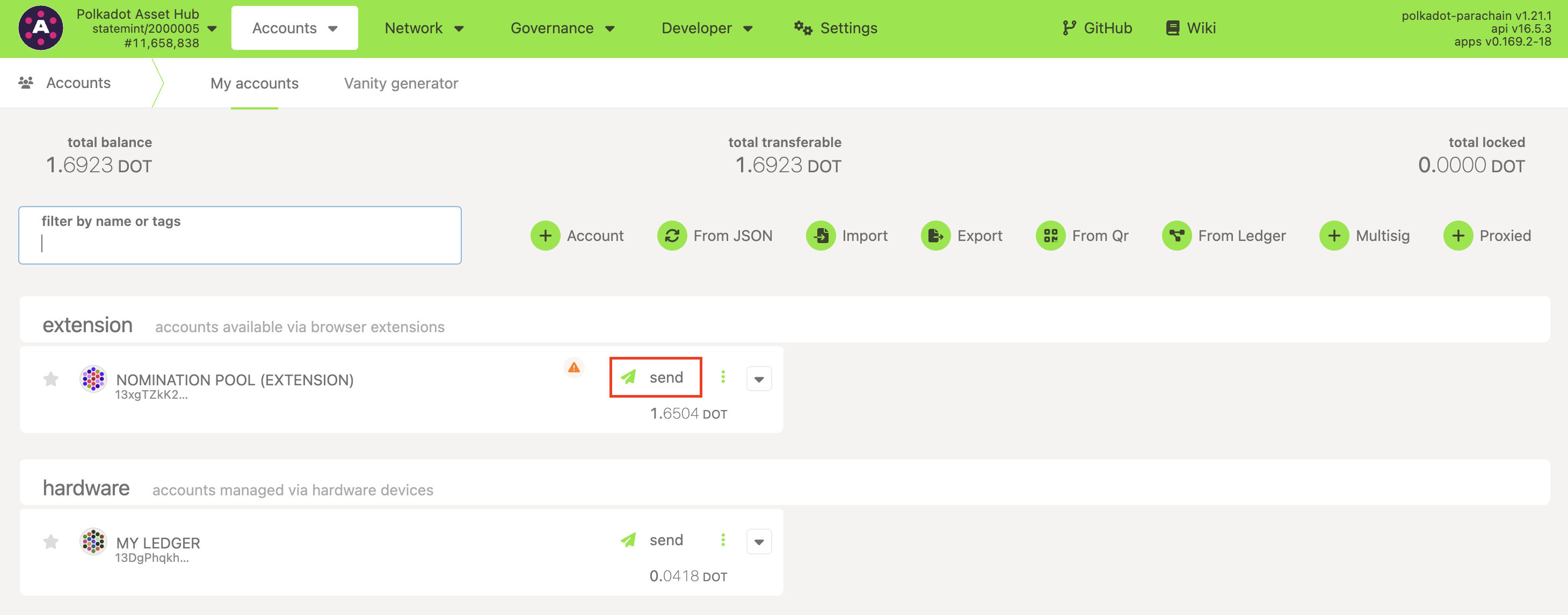Click the orange warning icon on Nomination Pool

(574, 368)
